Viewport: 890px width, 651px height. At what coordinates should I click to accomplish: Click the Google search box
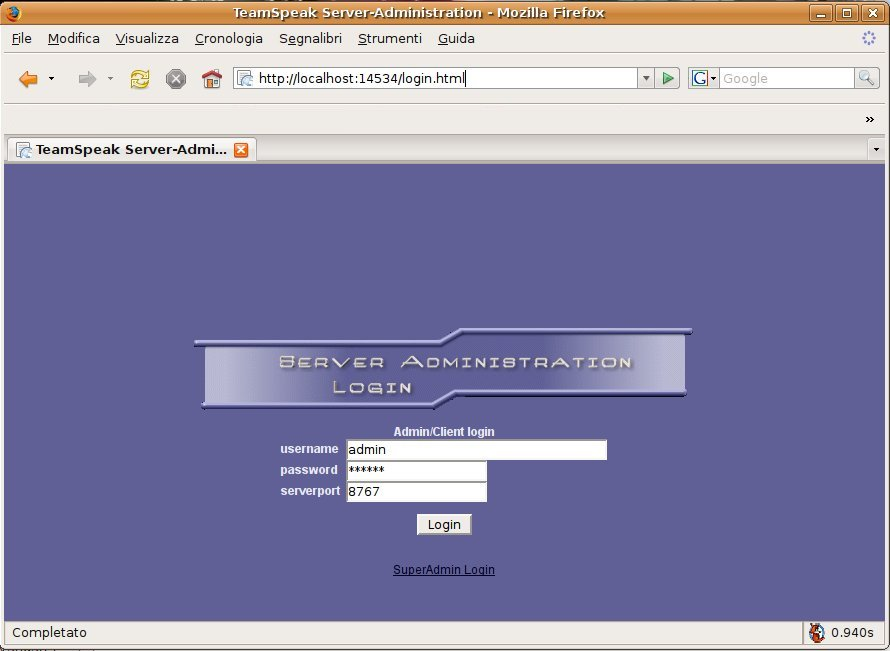pos(787,78)
